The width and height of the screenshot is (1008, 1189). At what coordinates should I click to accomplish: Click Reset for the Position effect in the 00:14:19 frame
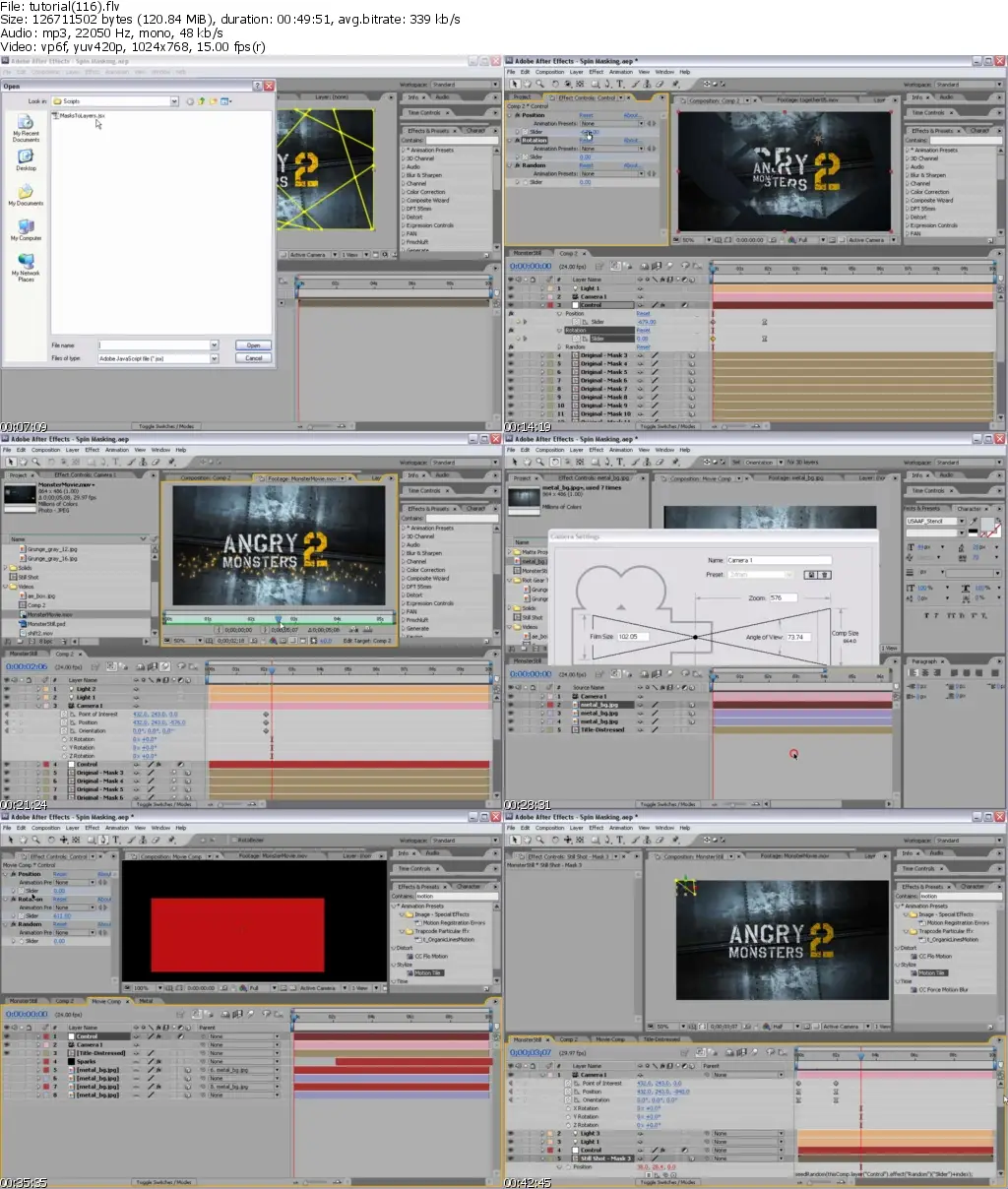pyautogui.click(x=586, y=115)
